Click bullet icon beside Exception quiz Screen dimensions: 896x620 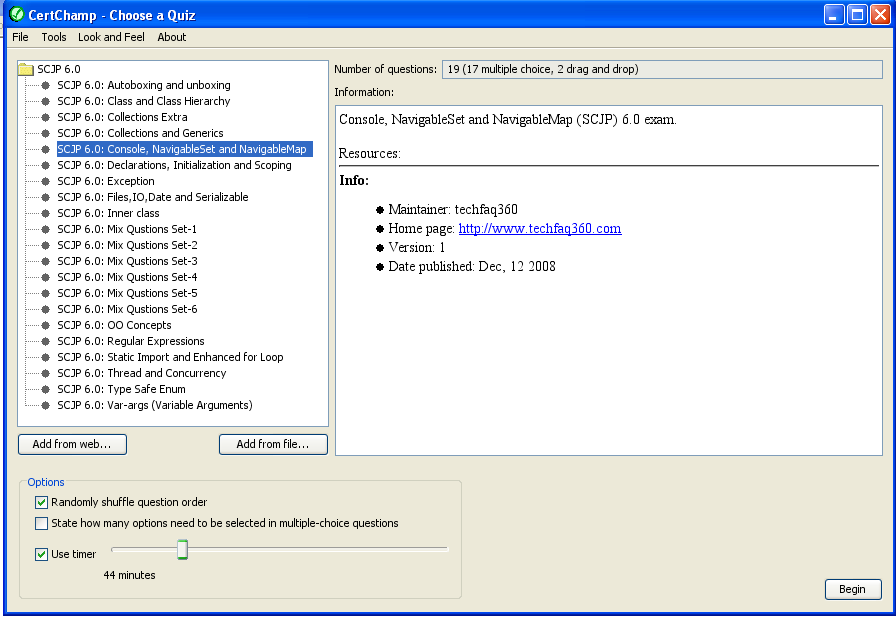click(46, 181)
